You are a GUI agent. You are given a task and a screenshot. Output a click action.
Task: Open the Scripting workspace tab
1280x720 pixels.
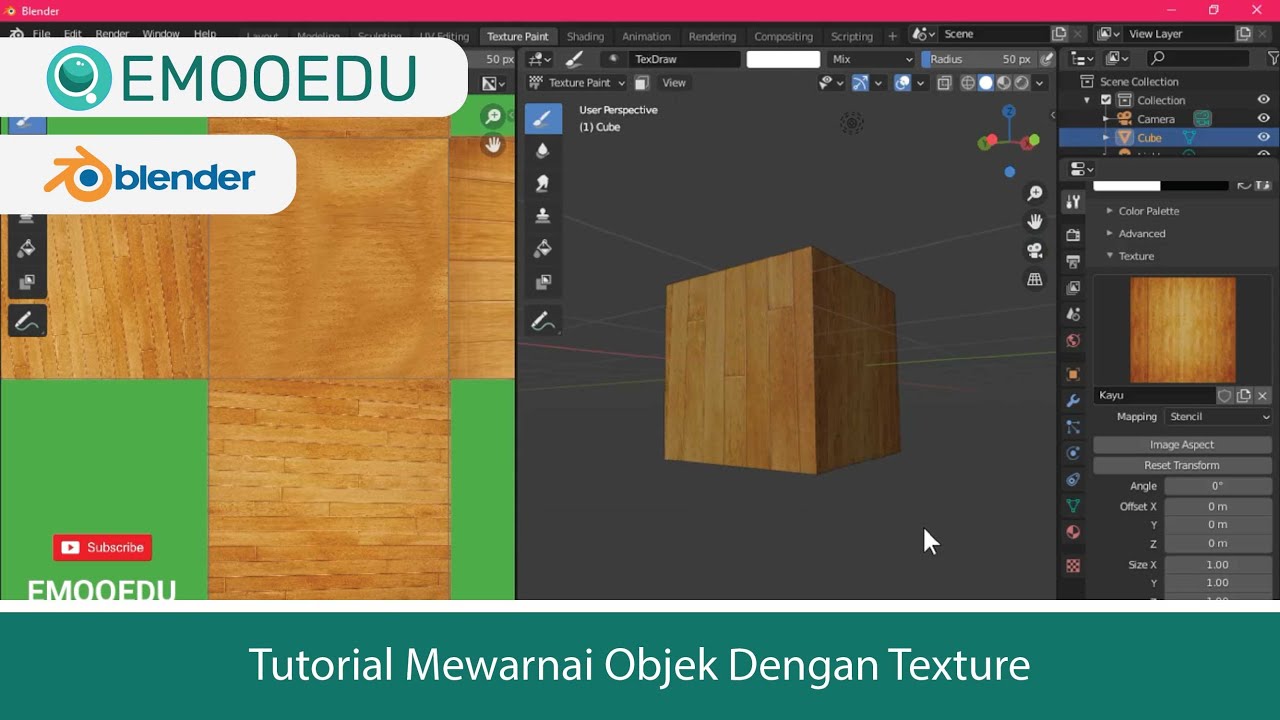click(852, 36)
